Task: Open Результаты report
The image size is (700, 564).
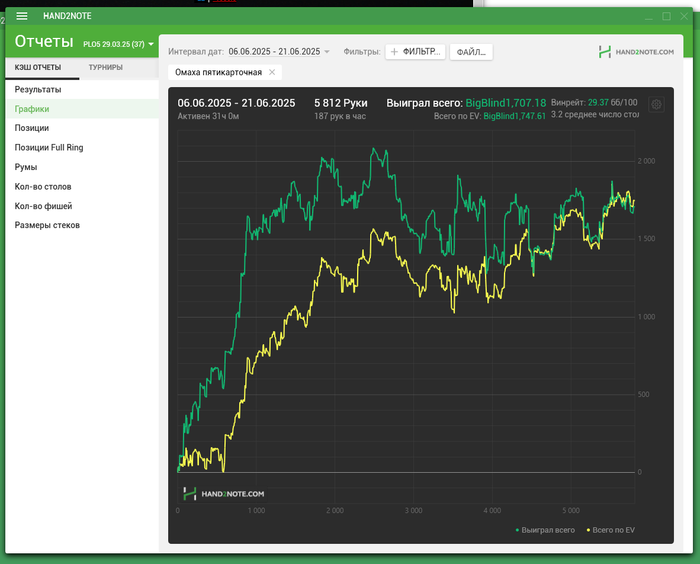Action: pyautogui.click(x=82, y=89)
